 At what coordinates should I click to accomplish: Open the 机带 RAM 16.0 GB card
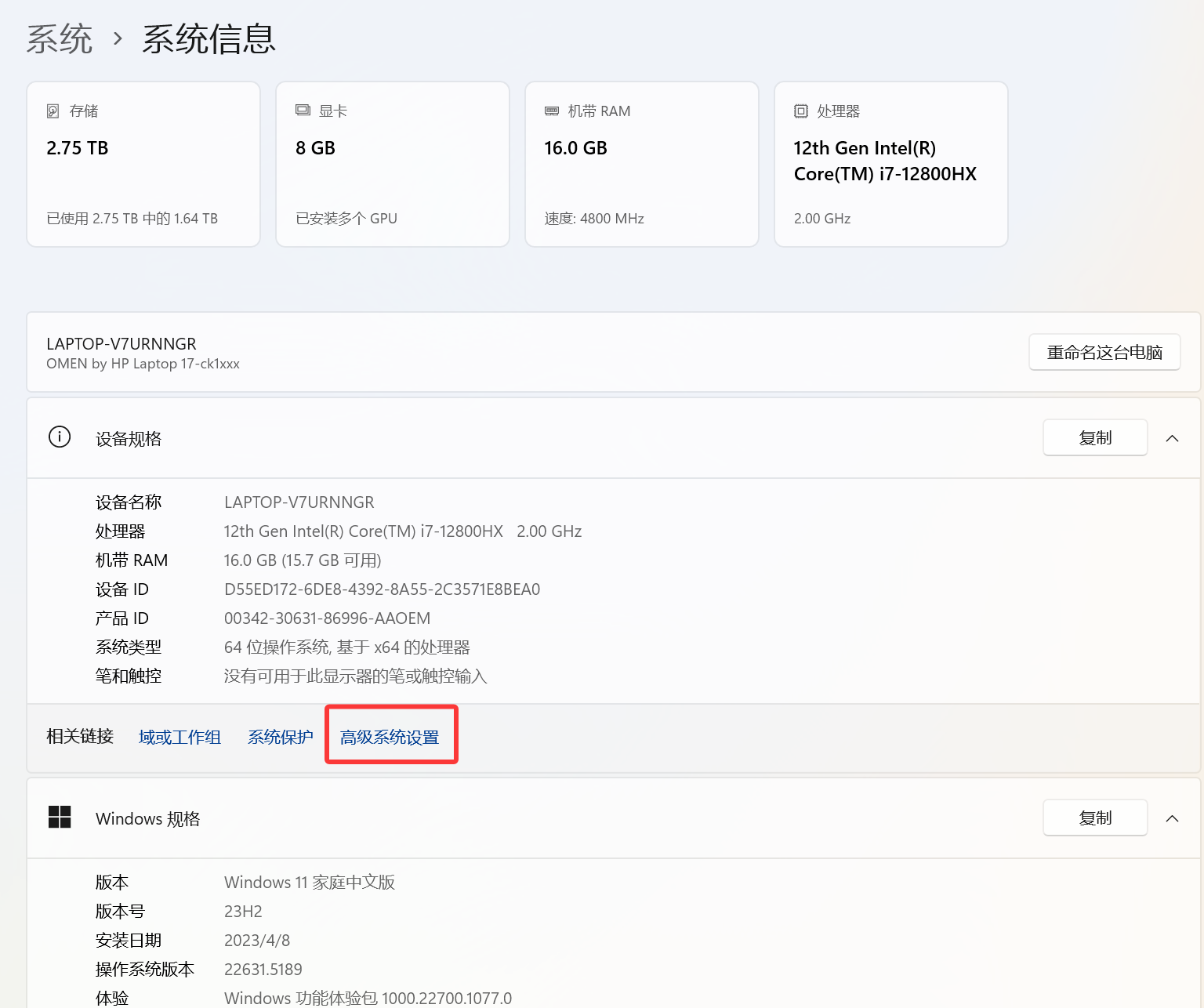tap(642, 165)
